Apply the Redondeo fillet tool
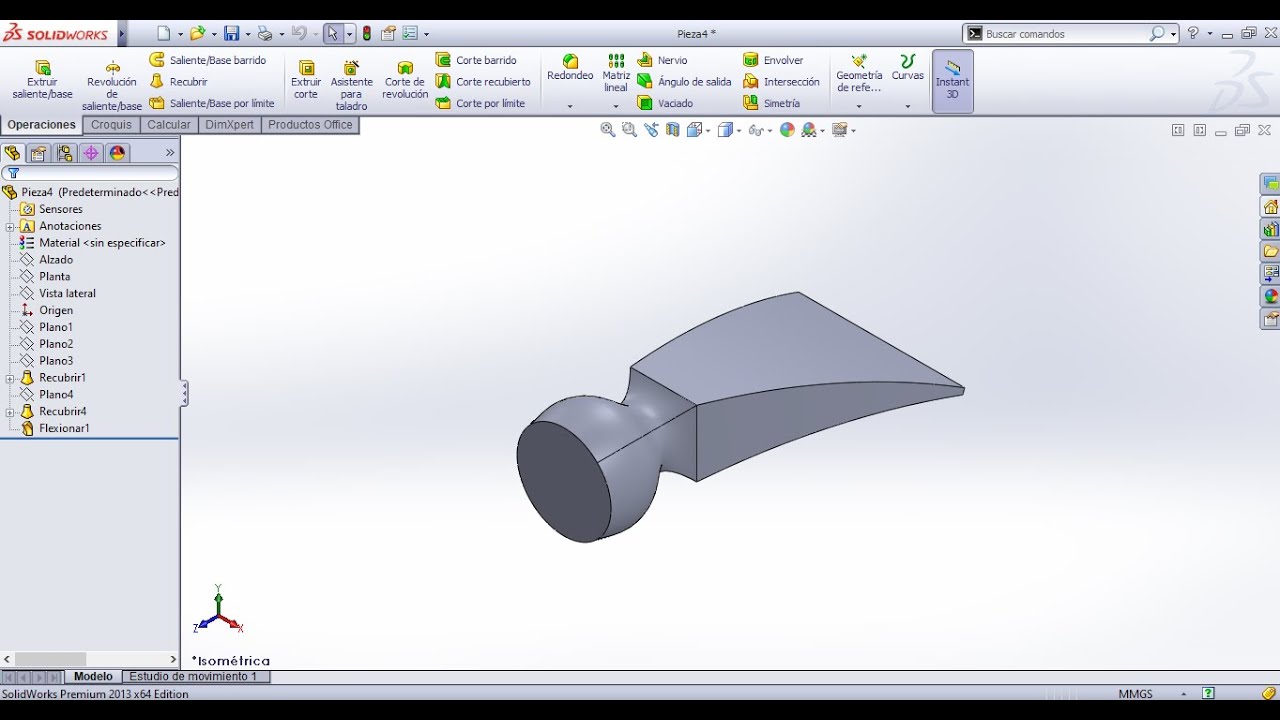1280x720 pixels. (x=570, y=68)
